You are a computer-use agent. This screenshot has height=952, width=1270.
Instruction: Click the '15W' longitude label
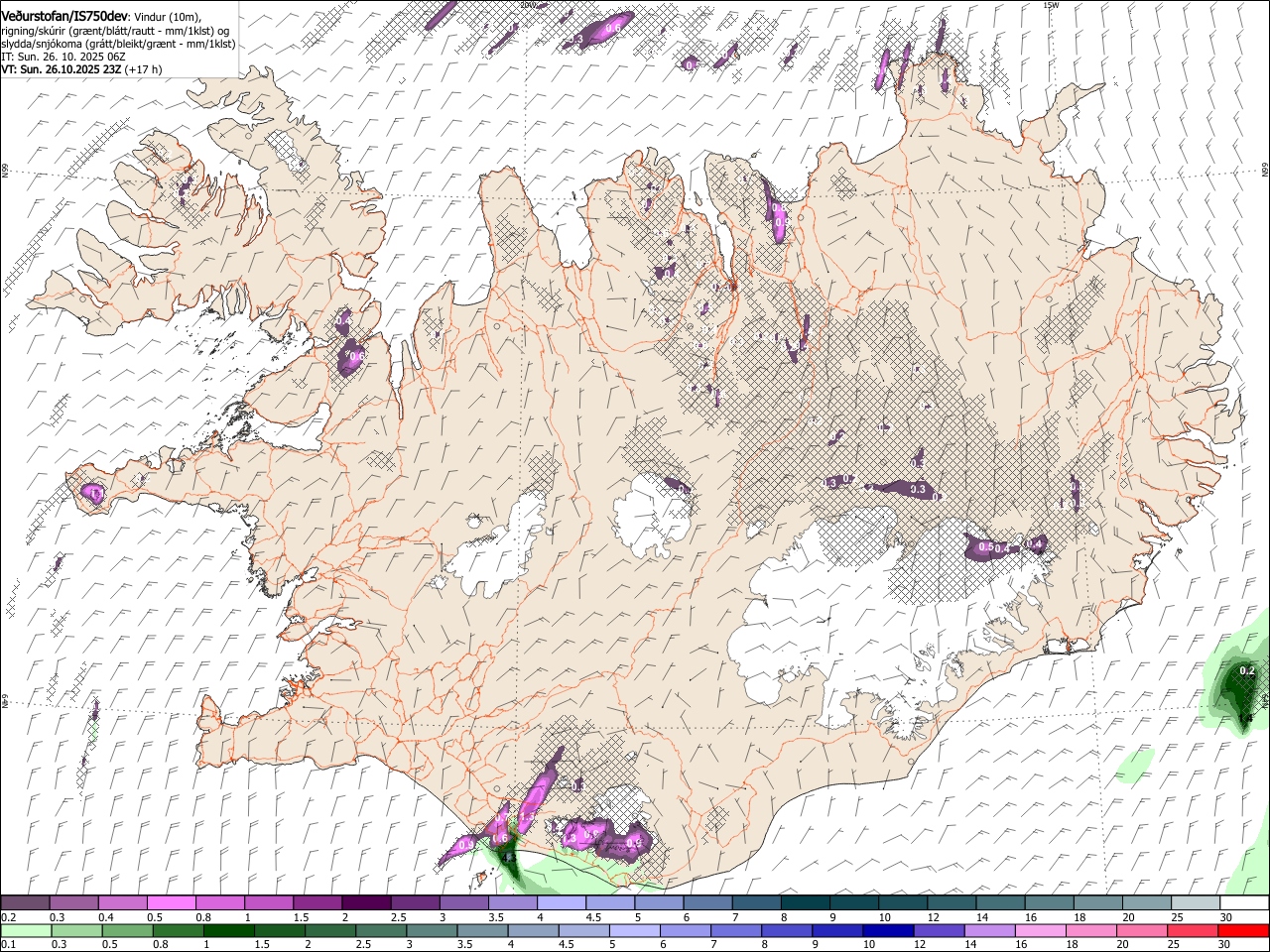tap(1052, 5)
